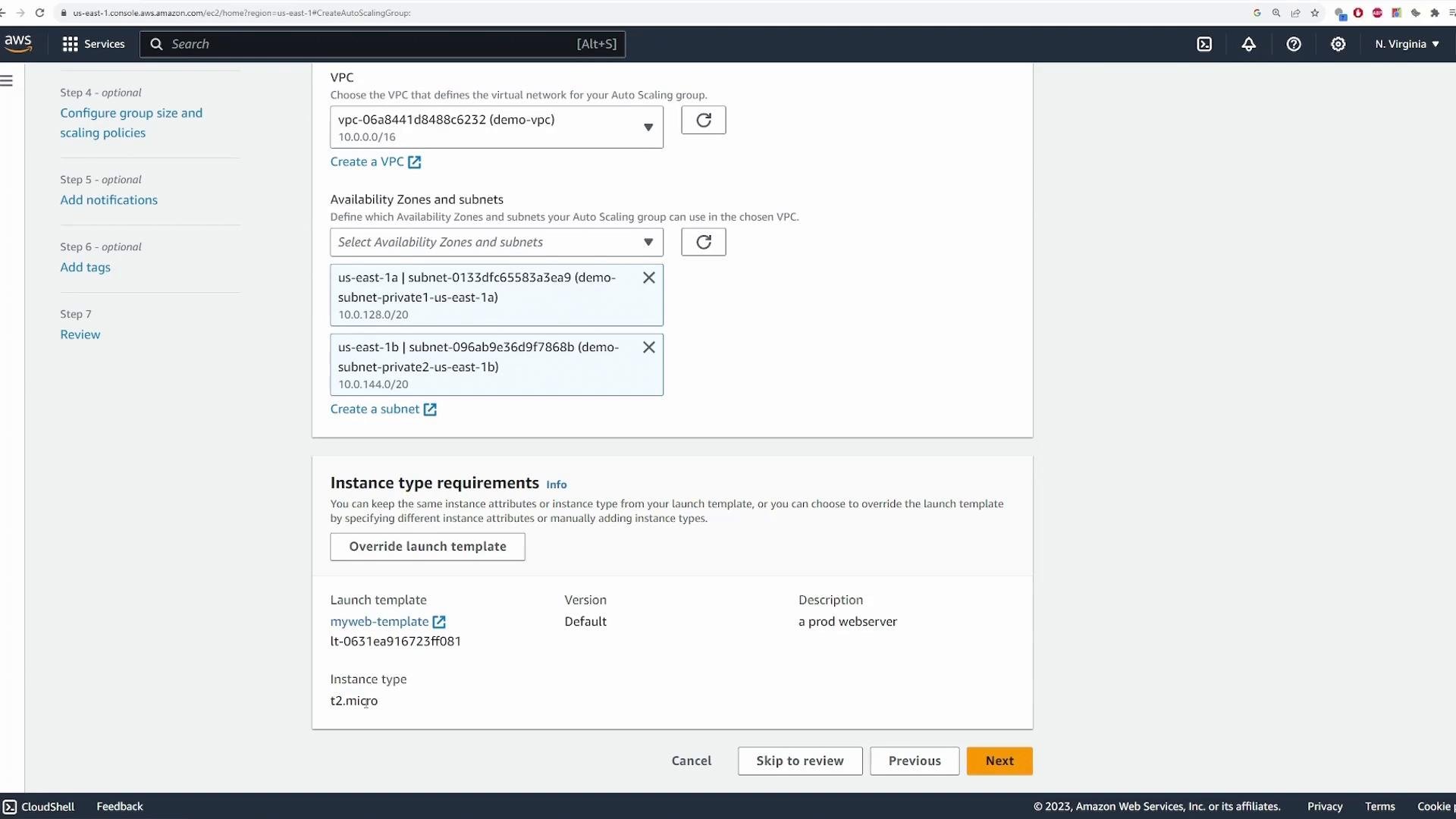The width and height of the screenshot is (1456, 819).
Task: Focus the AWS search field
Action: [383, 44]
